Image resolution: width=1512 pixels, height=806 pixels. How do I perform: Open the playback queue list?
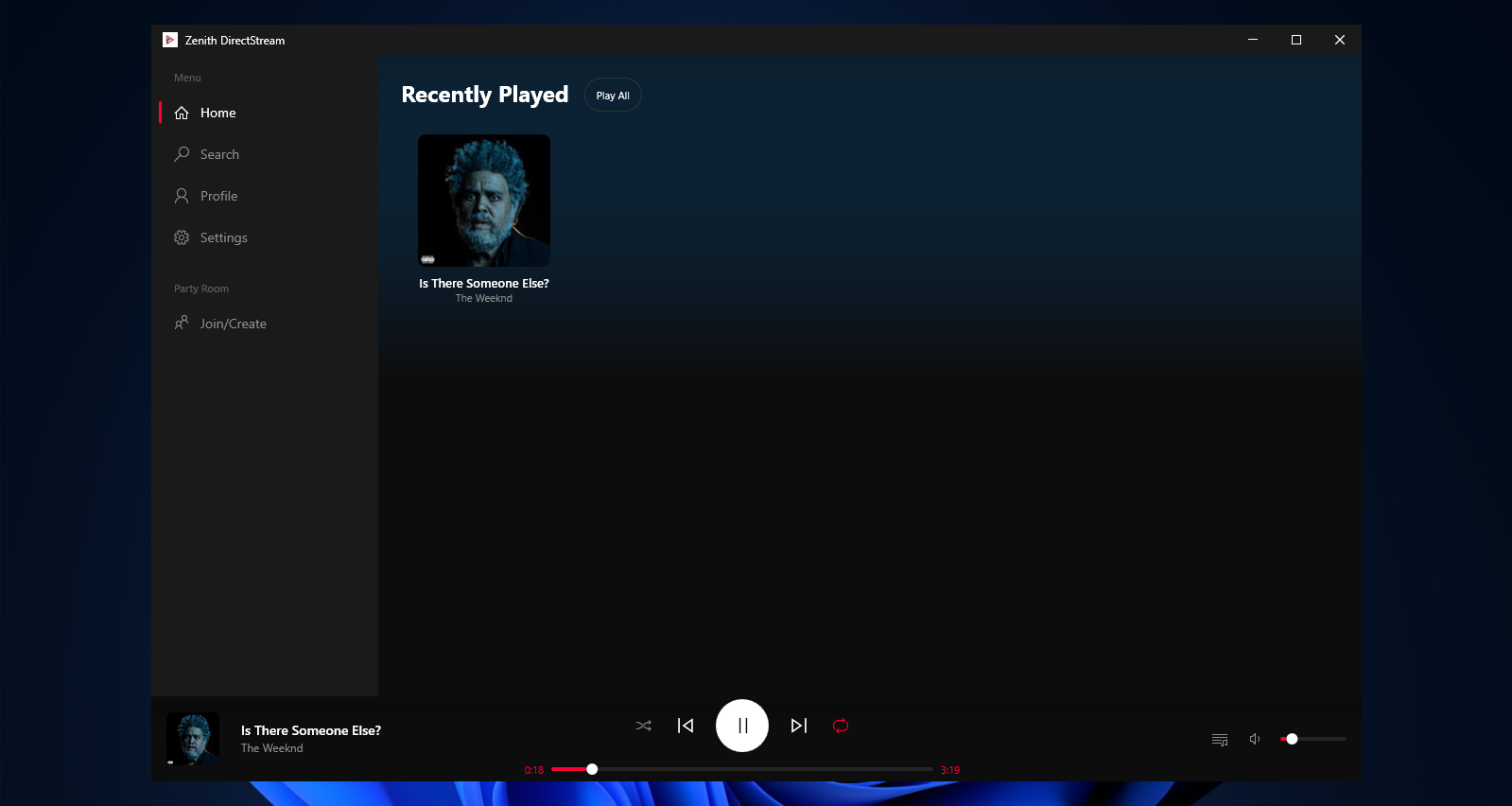pos(1220,739)
